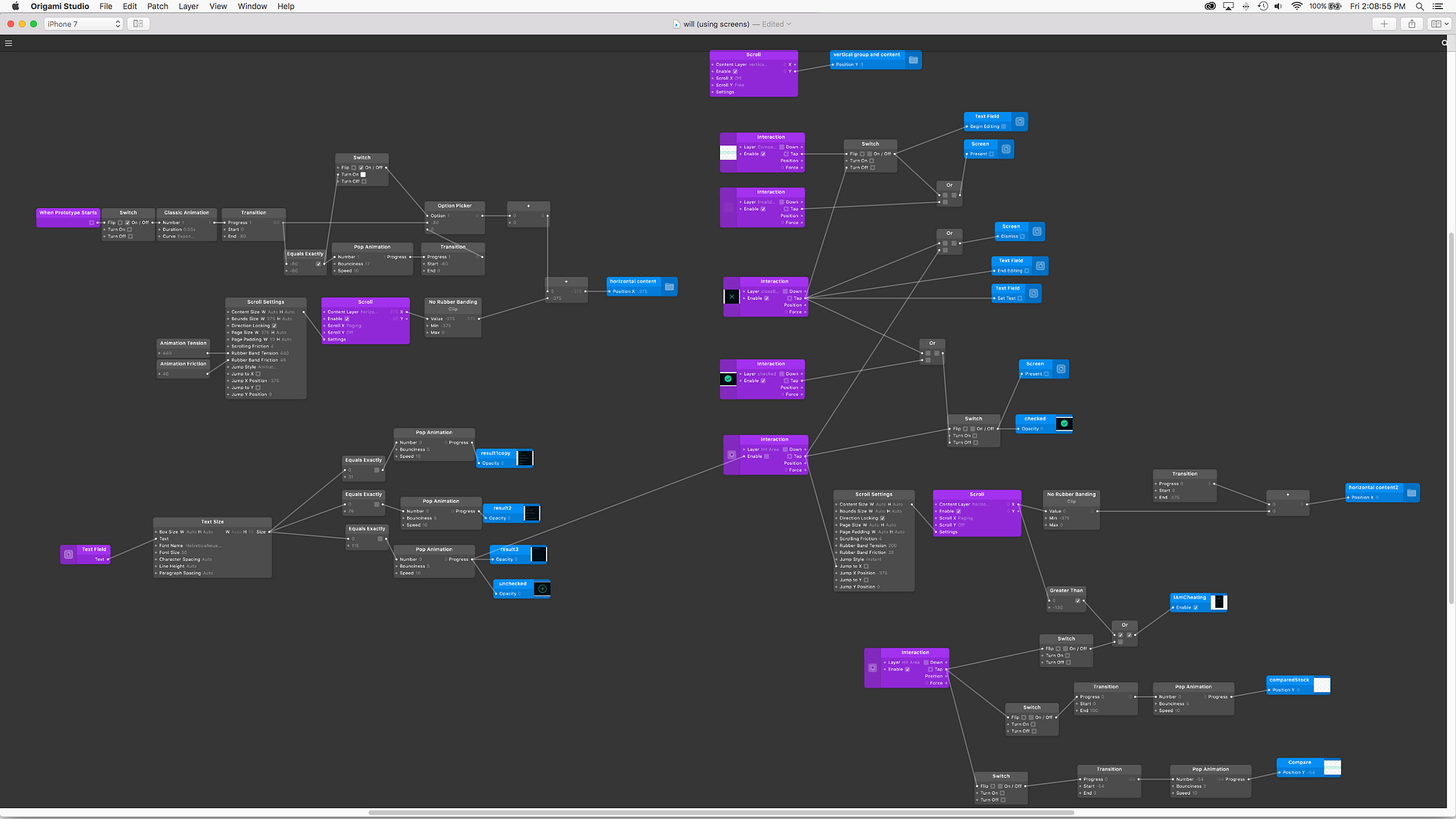Click the Option Picker patch header
The image size is (1456, 819).
(x=454, y=206)
